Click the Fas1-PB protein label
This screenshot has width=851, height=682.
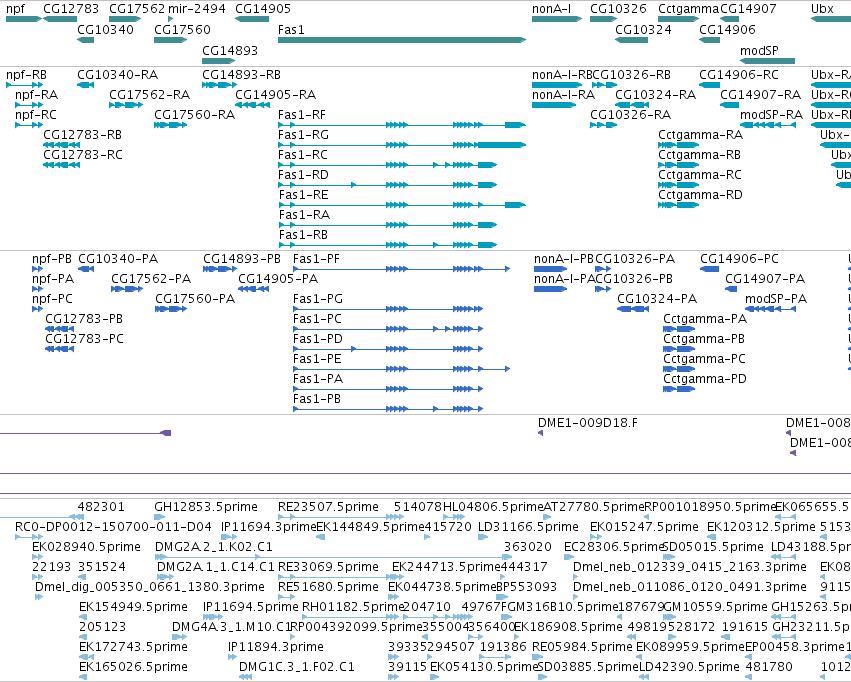(x=317, y=399)
